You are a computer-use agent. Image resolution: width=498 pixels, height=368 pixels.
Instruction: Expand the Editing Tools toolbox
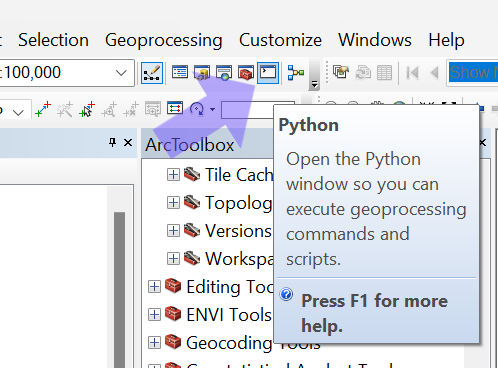pos(154,286)
